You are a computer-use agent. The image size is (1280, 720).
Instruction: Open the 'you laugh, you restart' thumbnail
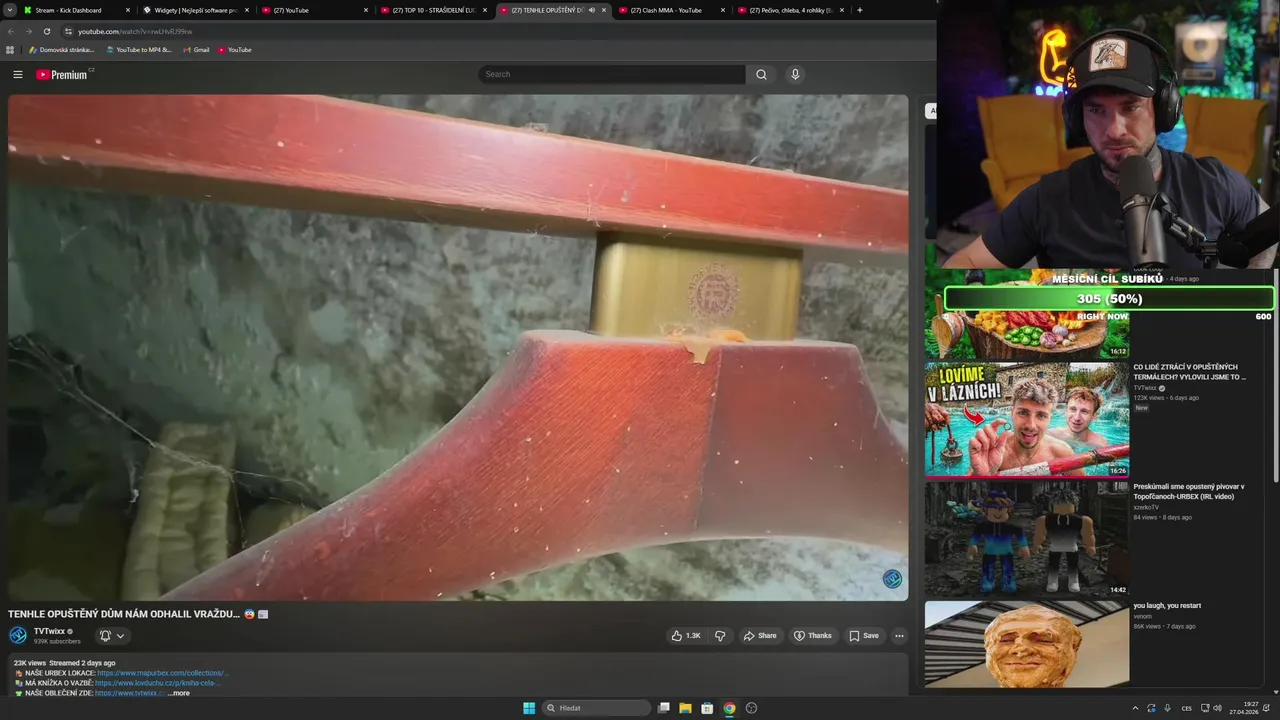1026,644
